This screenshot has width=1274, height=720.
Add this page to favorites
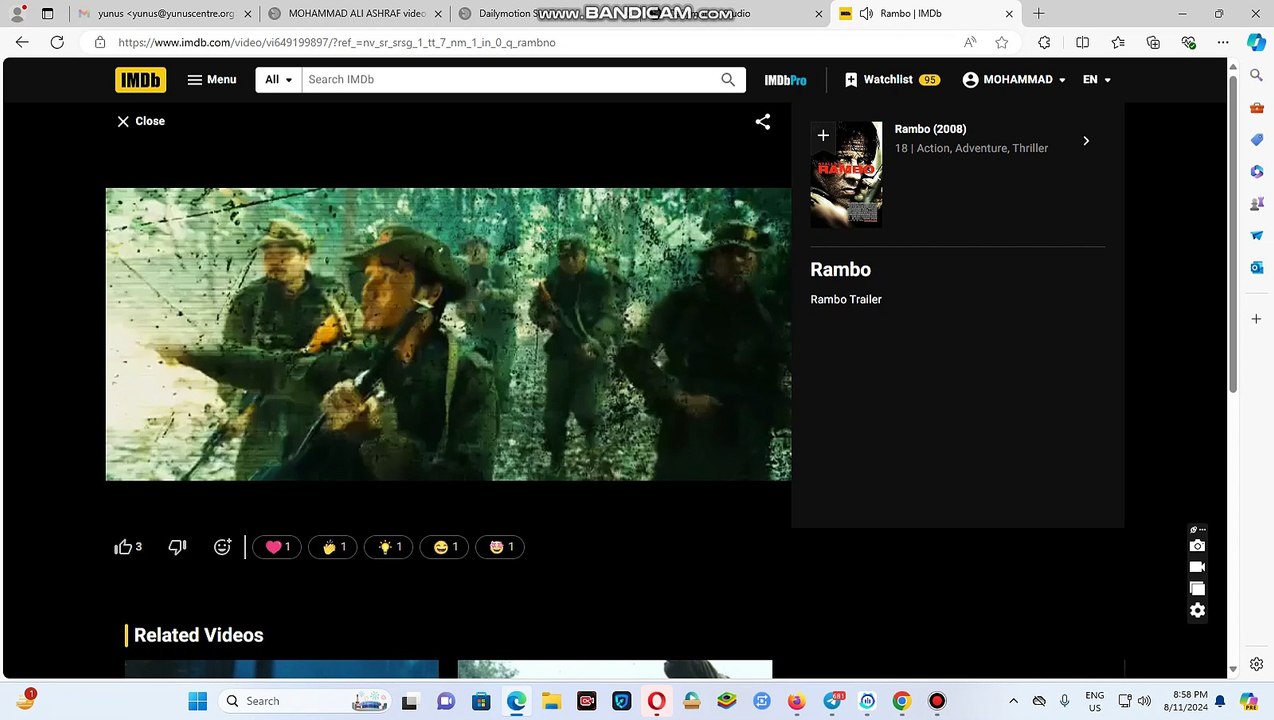[x=1001, y=42]
